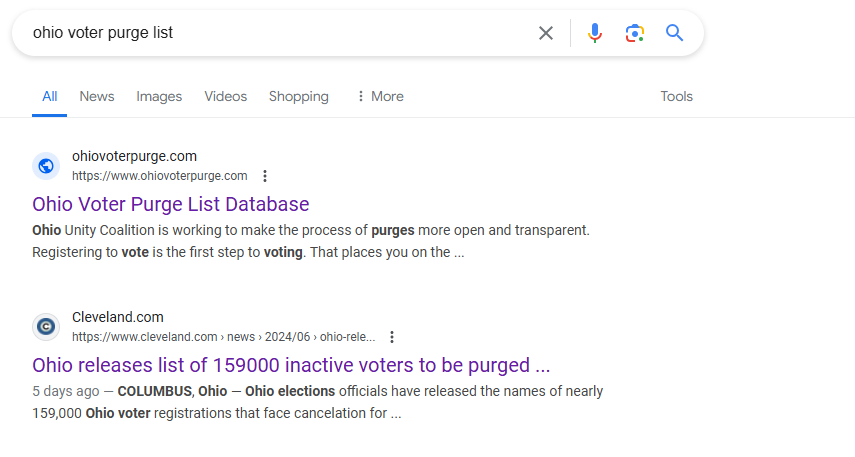Image resolution: width=855 pixels, height=457 pixels.
Task: Switch to the Images tab
Action: (x=159, y=97)
